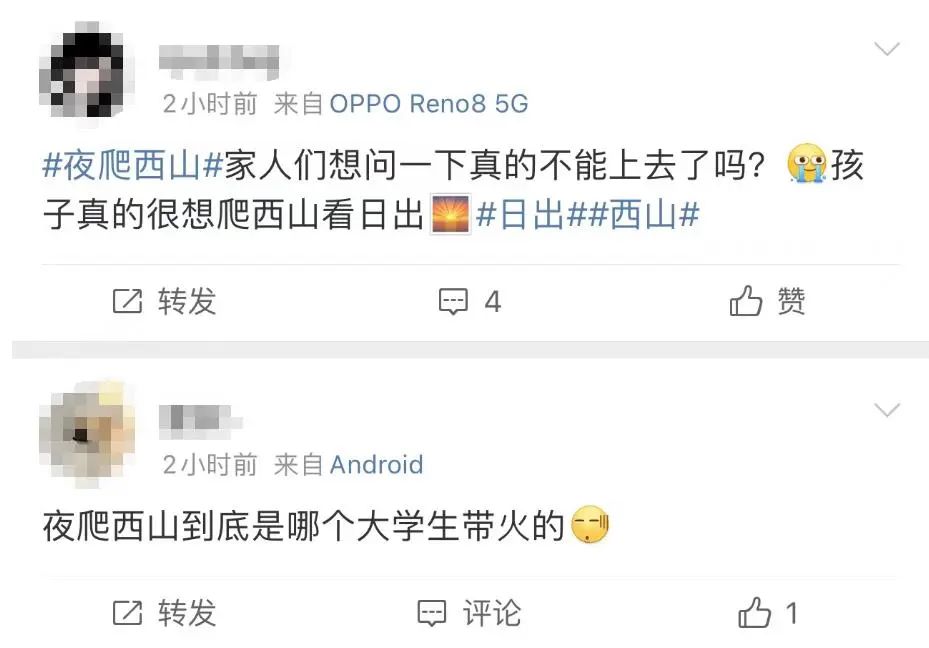Viewport: 929px width, 648px height.
Task: Open the chevron menu on the Android post
Action: click(x=886, y=409)
